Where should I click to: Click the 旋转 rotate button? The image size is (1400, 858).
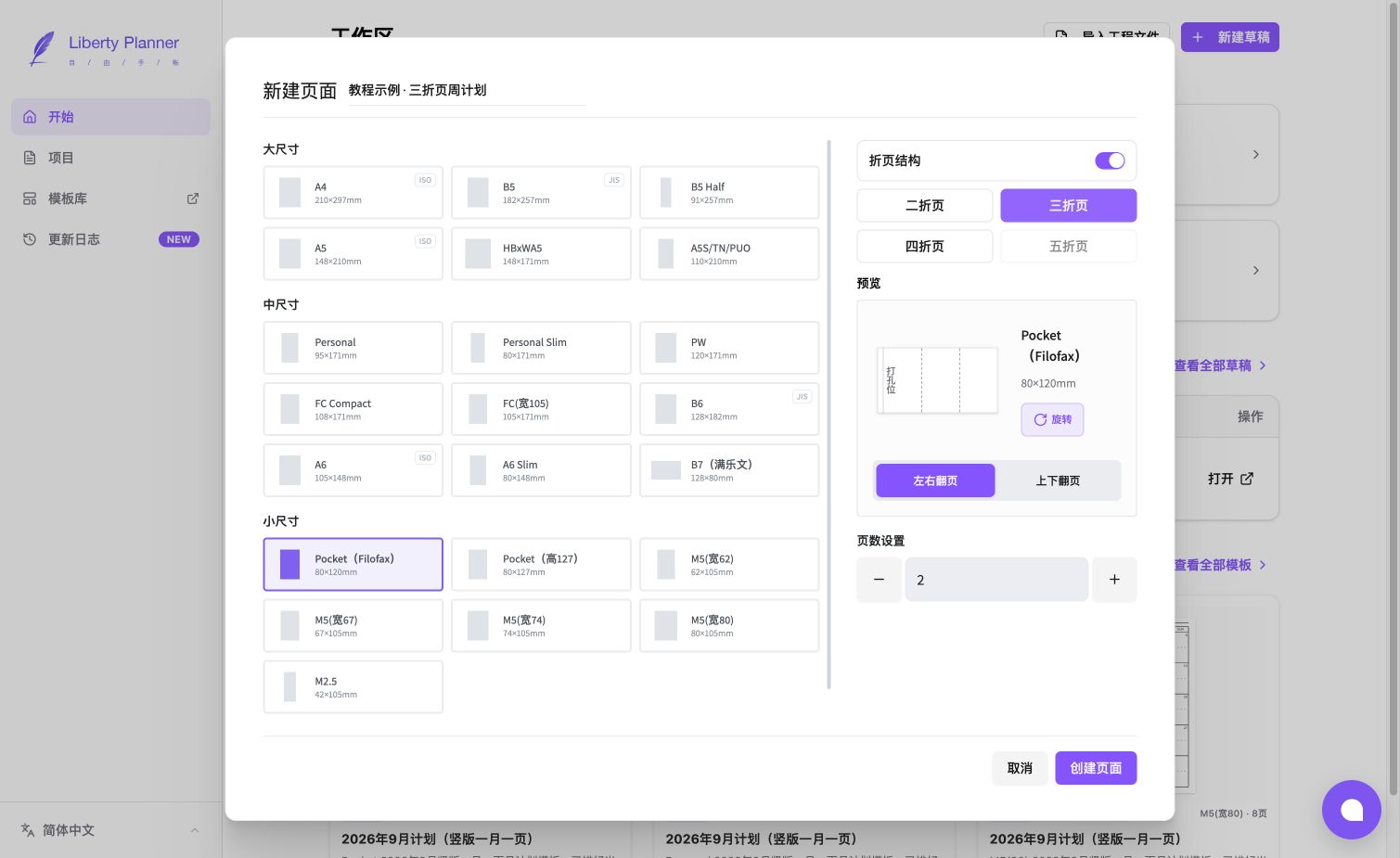coord(1052,419)
